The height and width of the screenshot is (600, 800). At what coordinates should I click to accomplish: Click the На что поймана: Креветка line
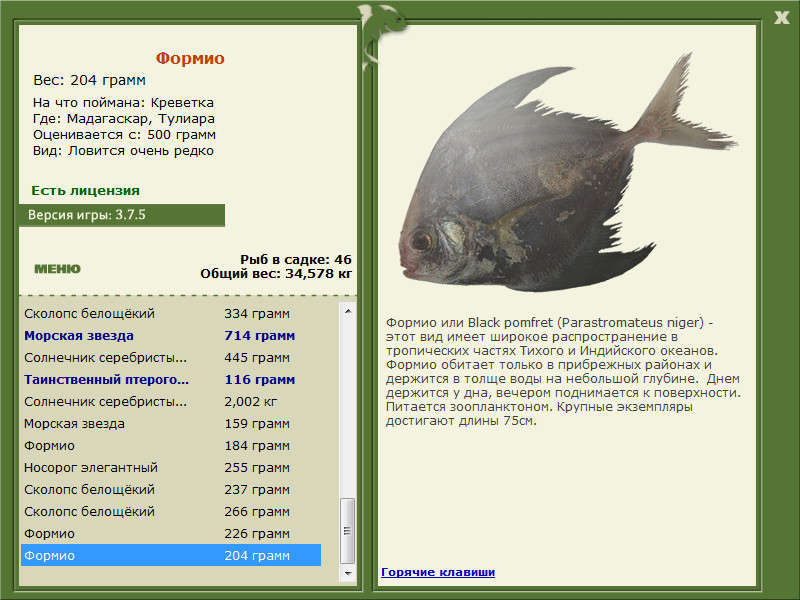point(123,103)
